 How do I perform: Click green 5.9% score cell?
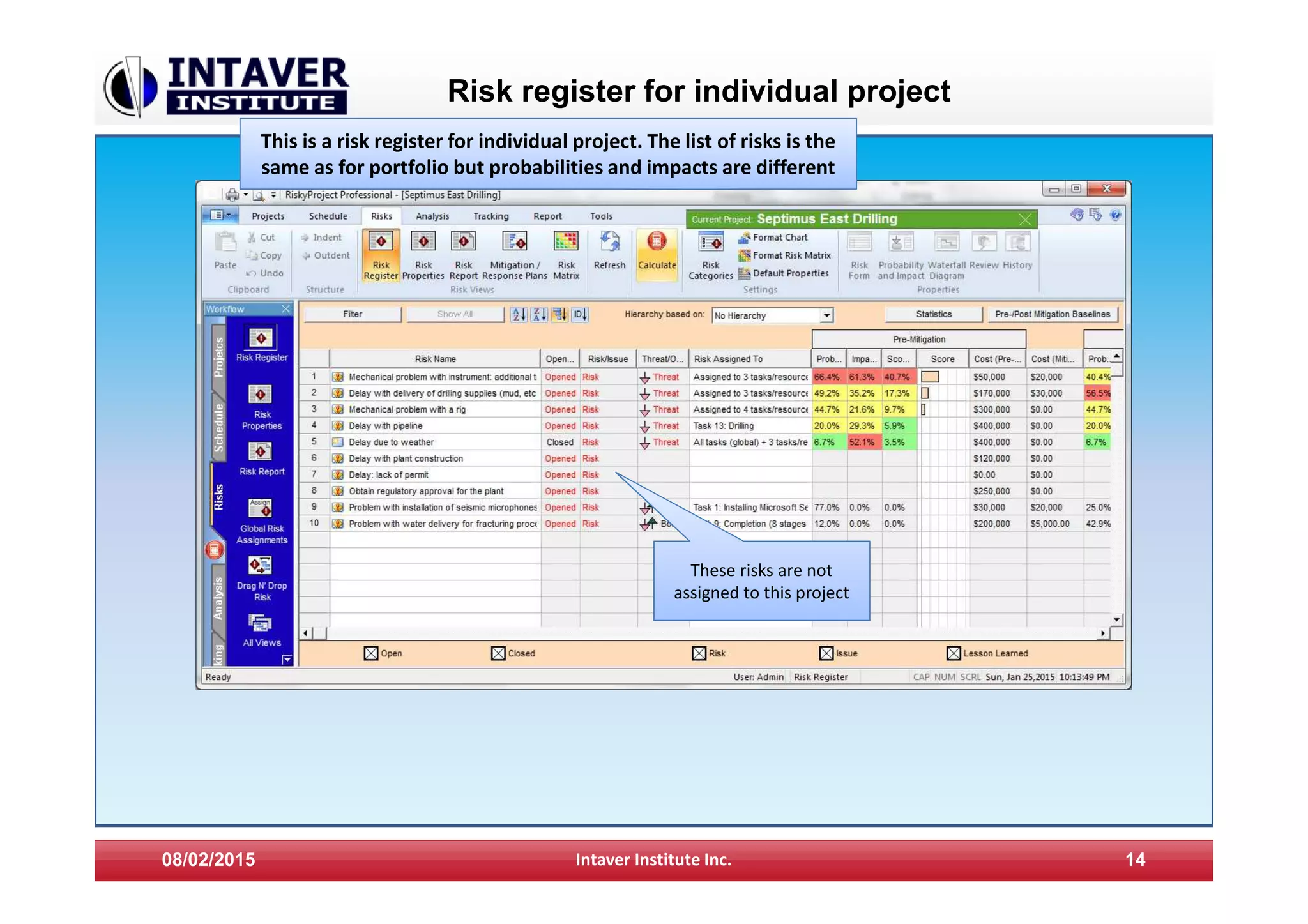(899, 426)
